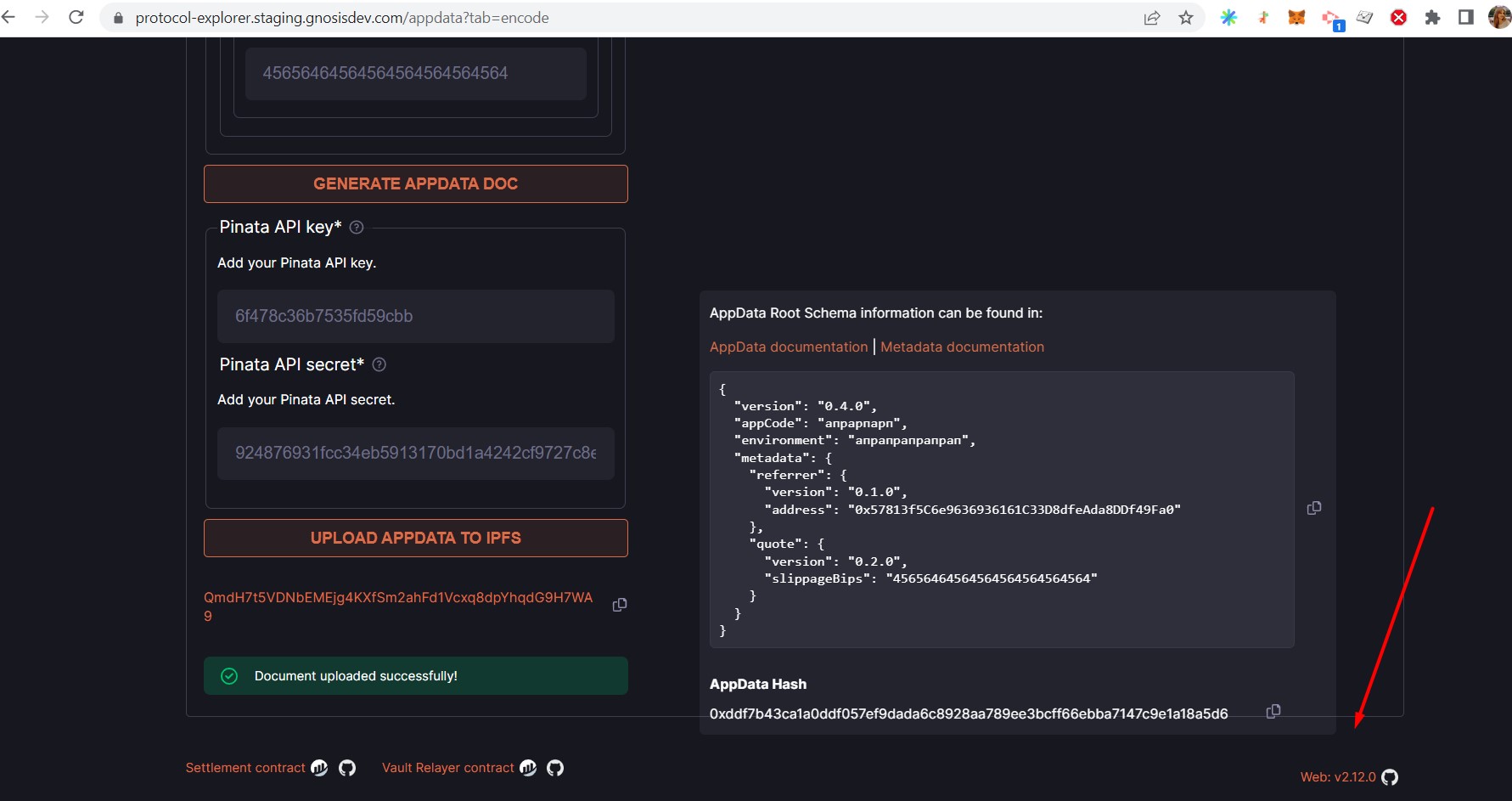Viewport: 1512px width, 801px height.
Task: Click the browser address bar URL
Action: [x=342, y=18]
